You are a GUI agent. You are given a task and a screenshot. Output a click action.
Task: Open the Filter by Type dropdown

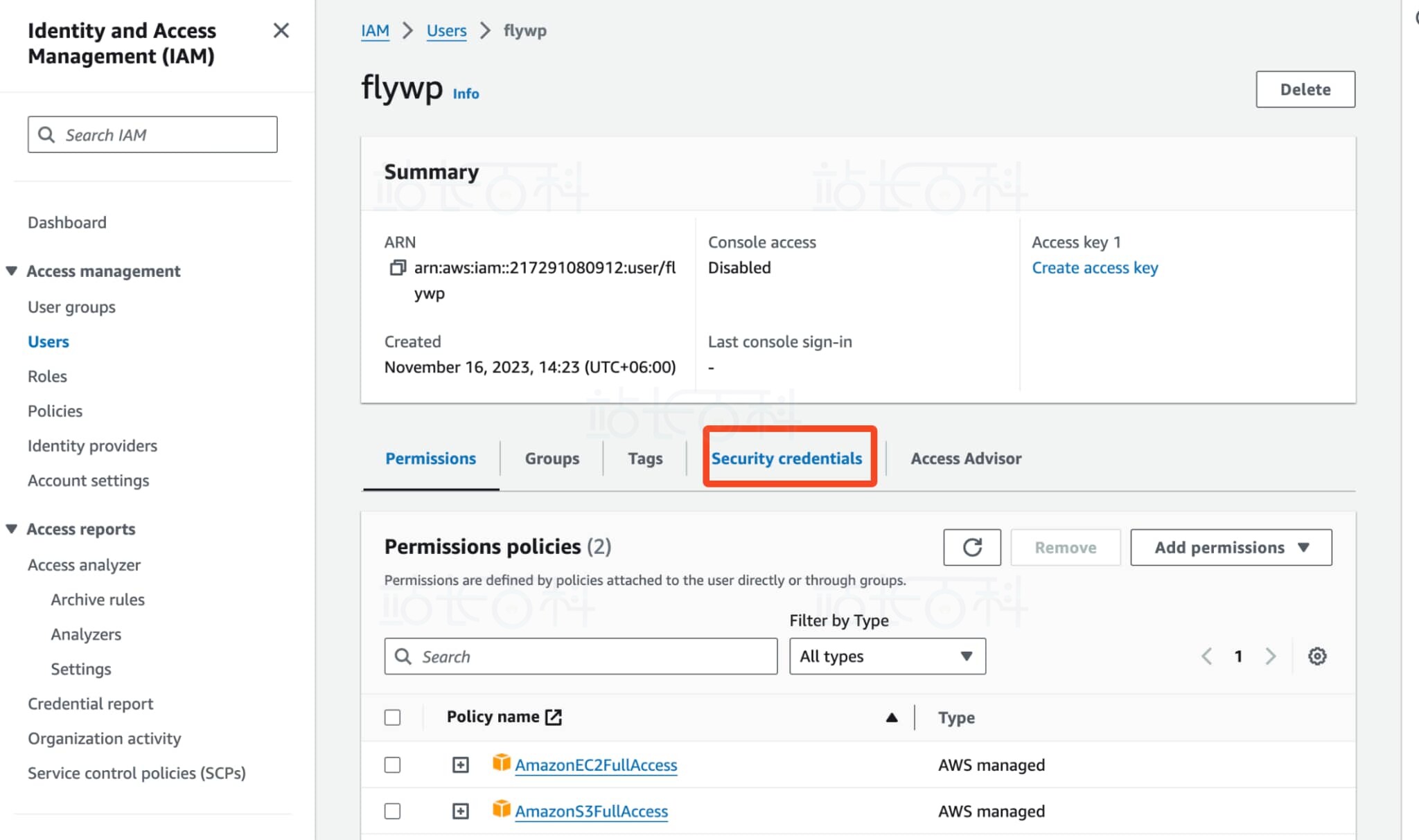click(x=887, y=656)
